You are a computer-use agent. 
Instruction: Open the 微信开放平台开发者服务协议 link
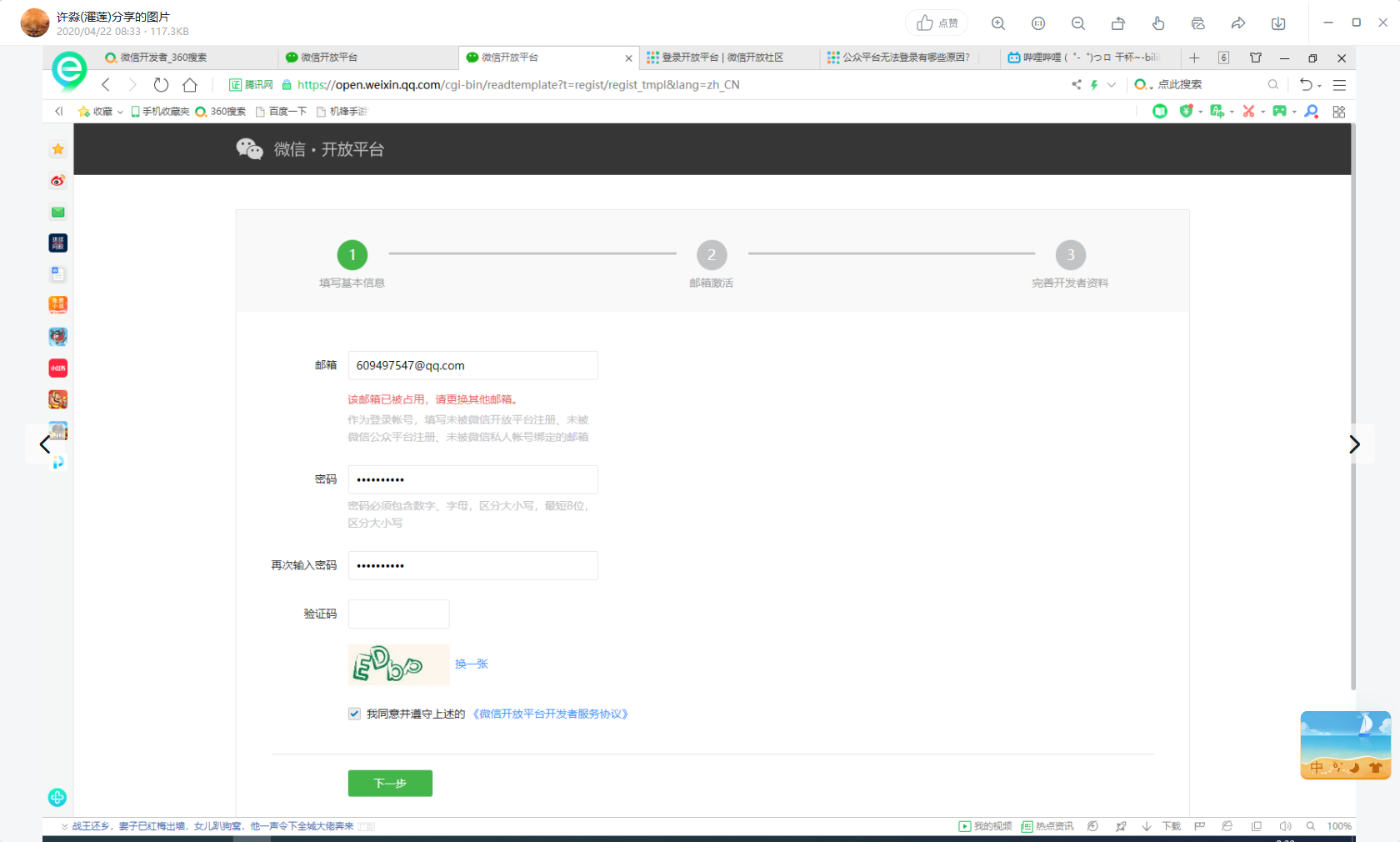(550, 714)
